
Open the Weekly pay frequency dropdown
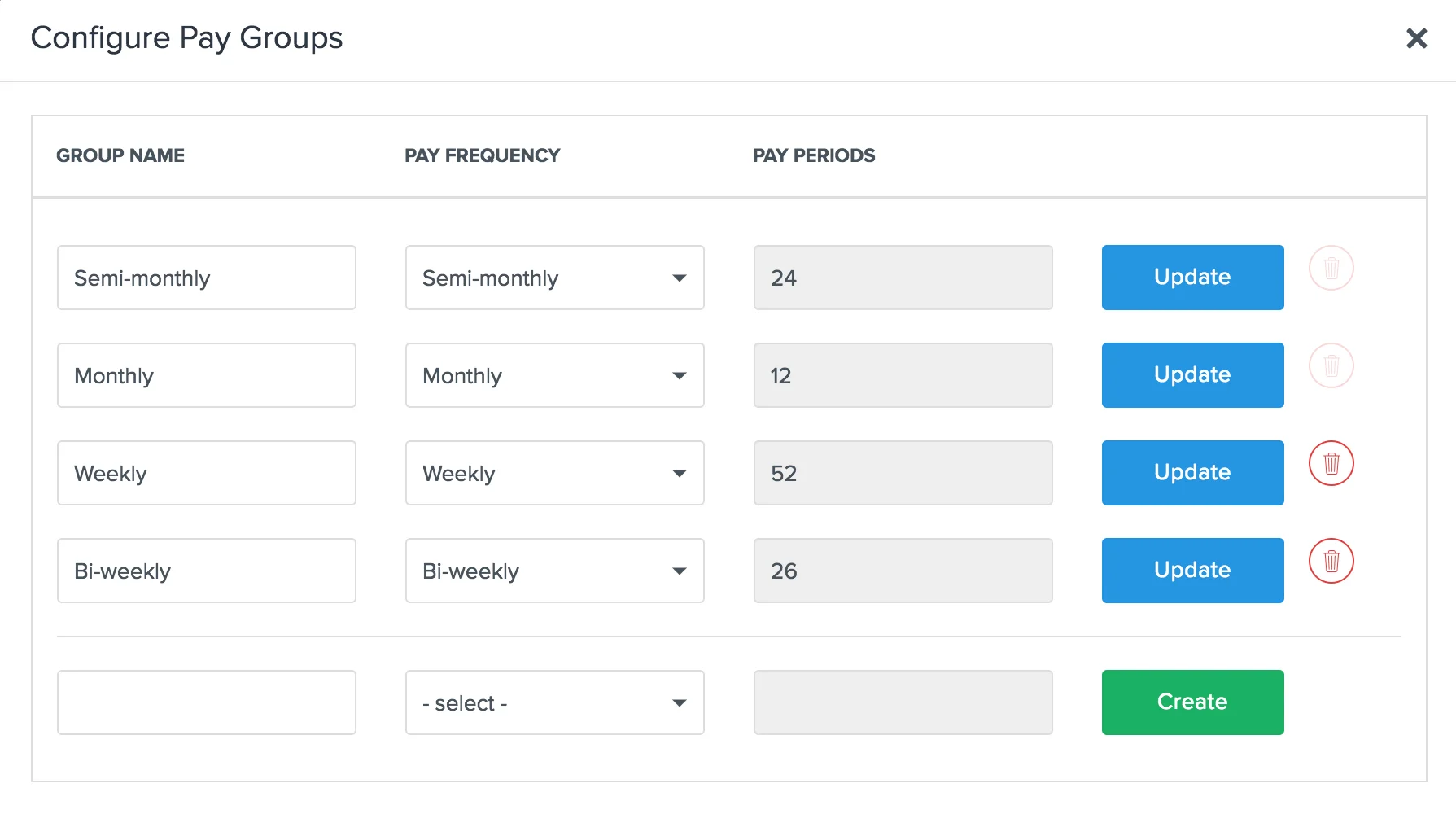pos(554,473)
